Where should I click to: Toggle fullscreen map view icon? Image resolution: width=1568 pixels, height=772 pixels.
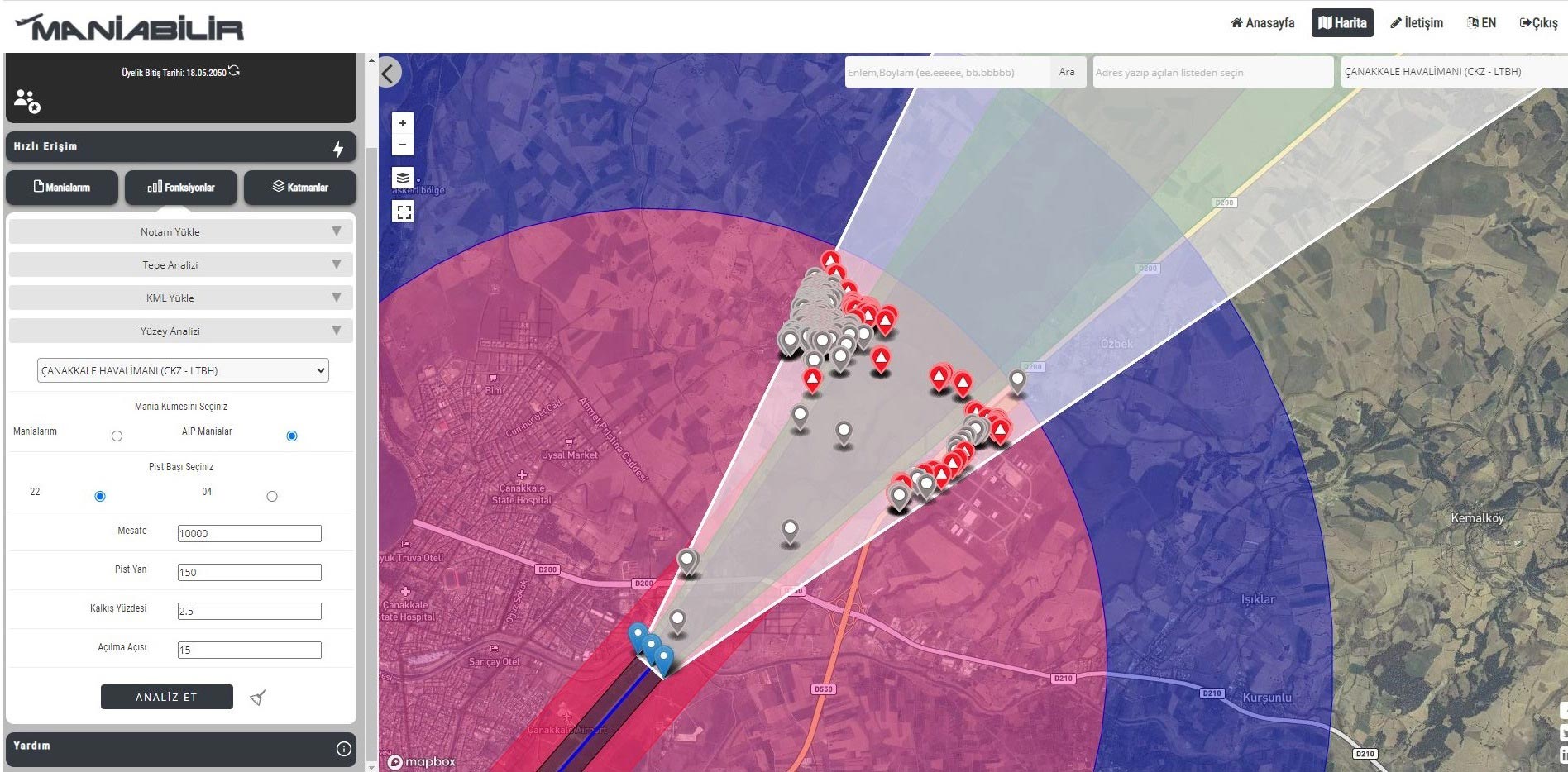click(403, 212)
